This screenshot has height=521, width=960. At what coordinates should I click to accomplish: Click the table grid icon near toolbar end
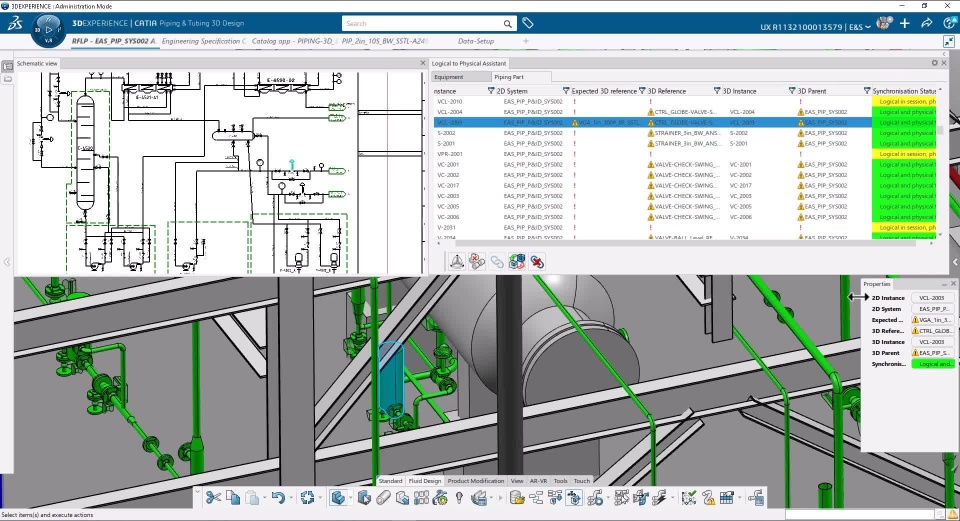(x=727, y=498)
